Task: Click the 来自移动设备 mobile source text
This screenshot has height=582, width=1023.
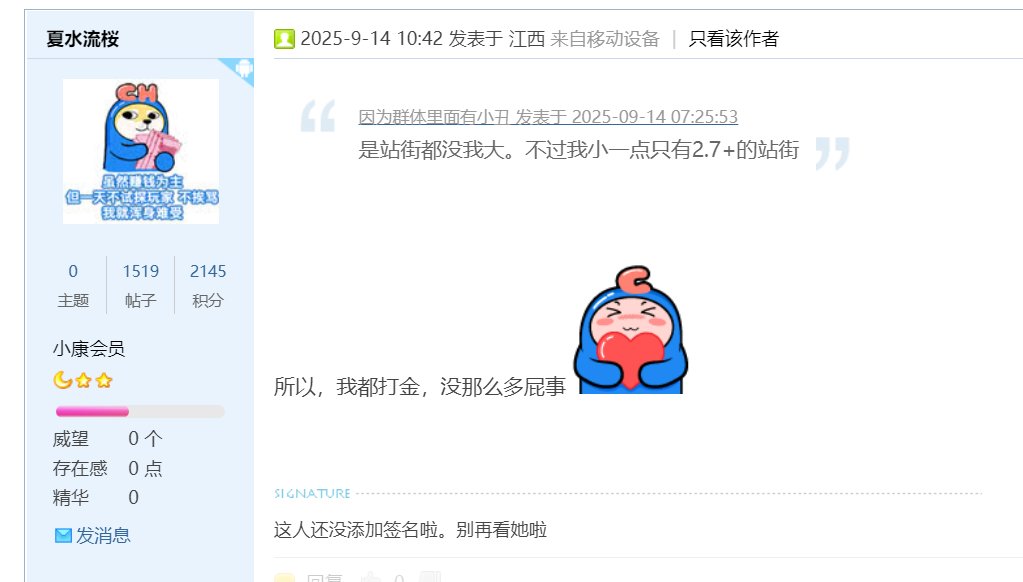Action: 605,39
